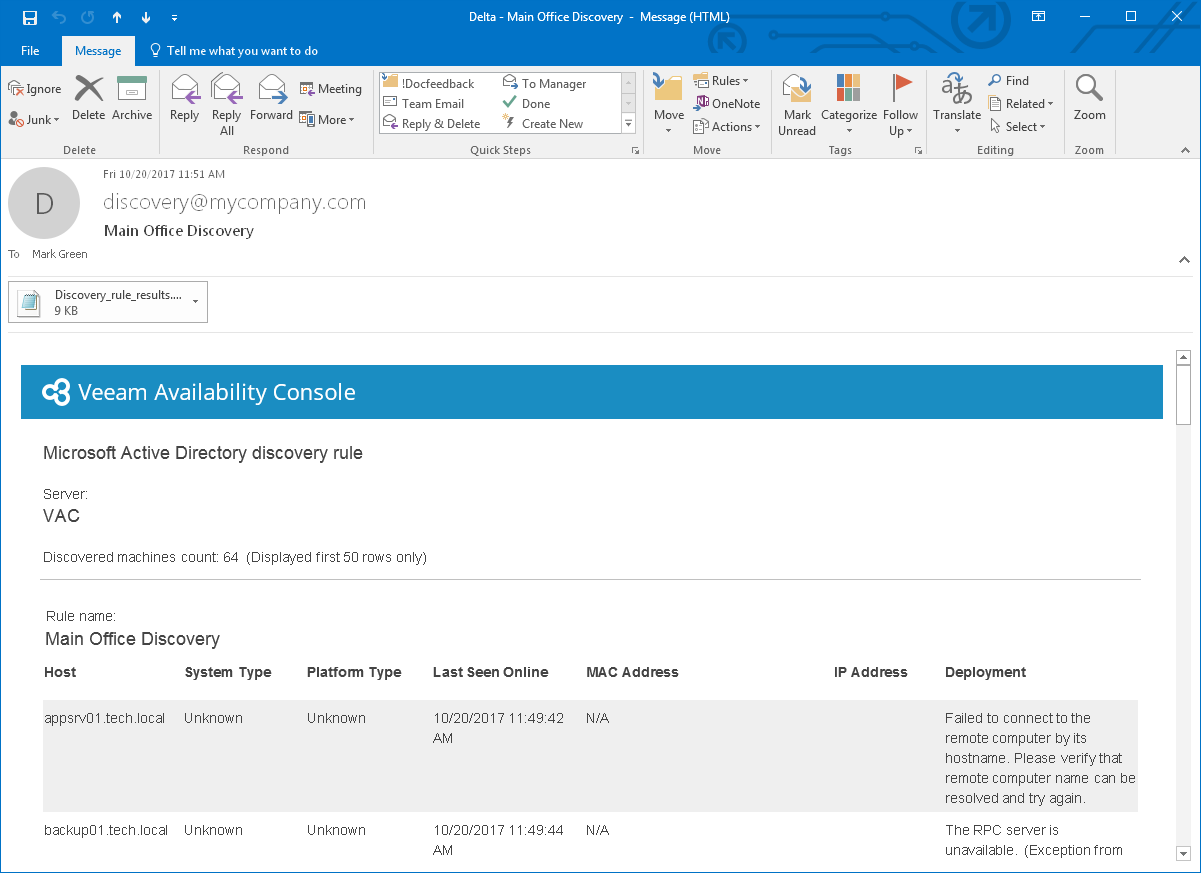
Task: Click the Tell me what you want to do box
Action: click(x=233, y=50)
